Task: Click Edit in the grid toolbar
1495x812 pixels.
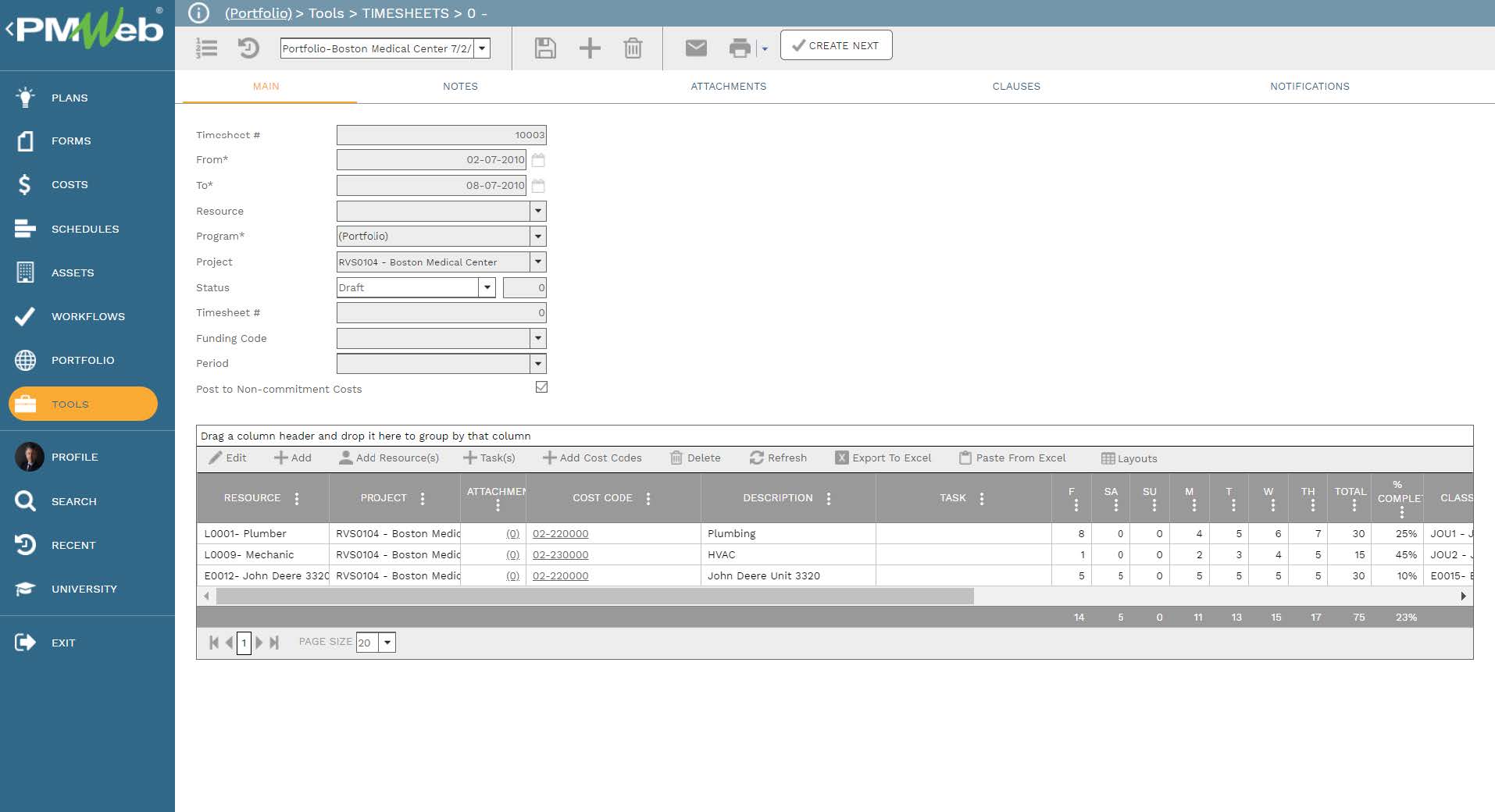Action: [x=227, y=458]
